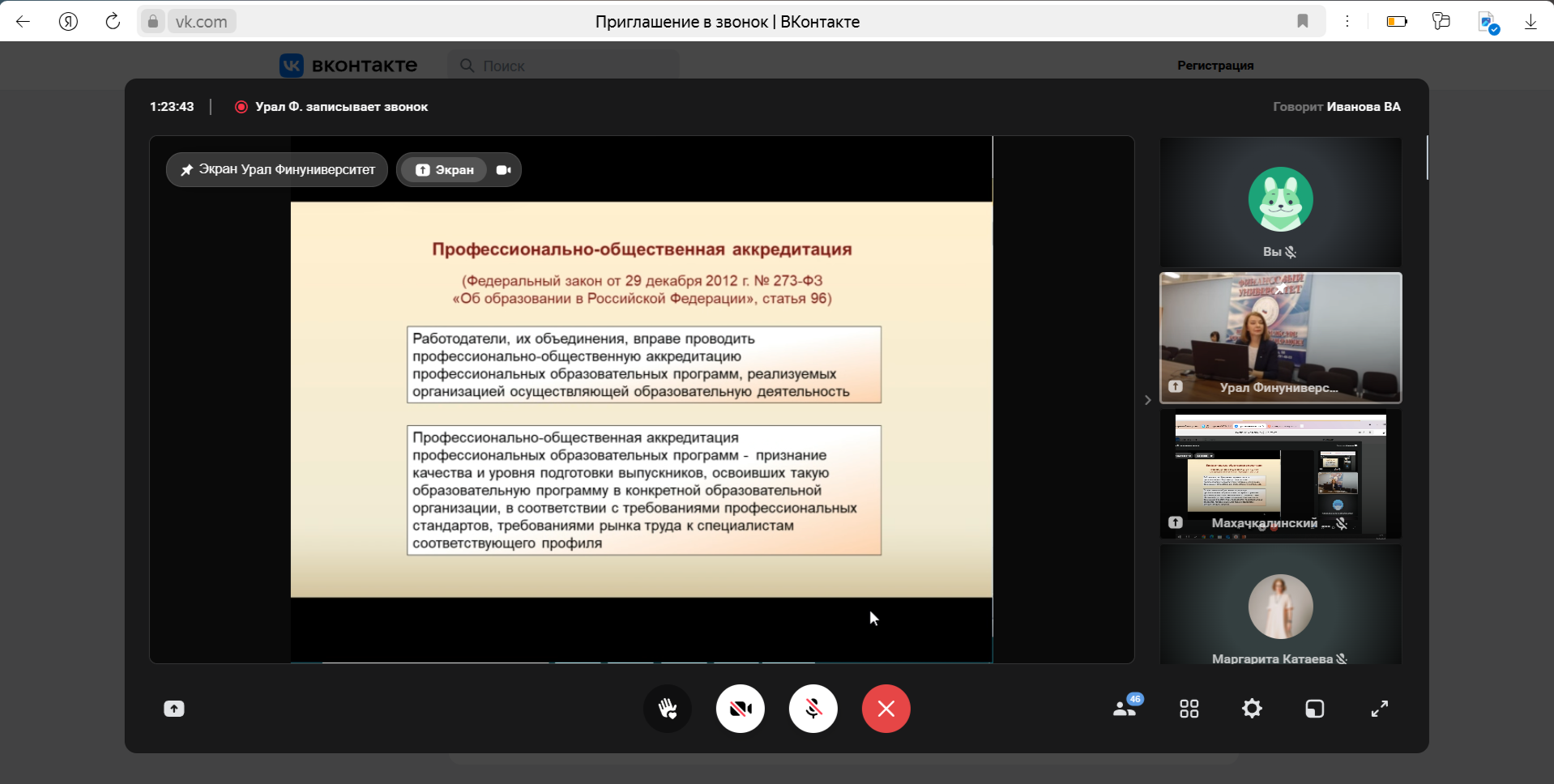Open browser extension feedback icon
This screenshot has width=1554, height=784.
click(x=1441, y=21)
